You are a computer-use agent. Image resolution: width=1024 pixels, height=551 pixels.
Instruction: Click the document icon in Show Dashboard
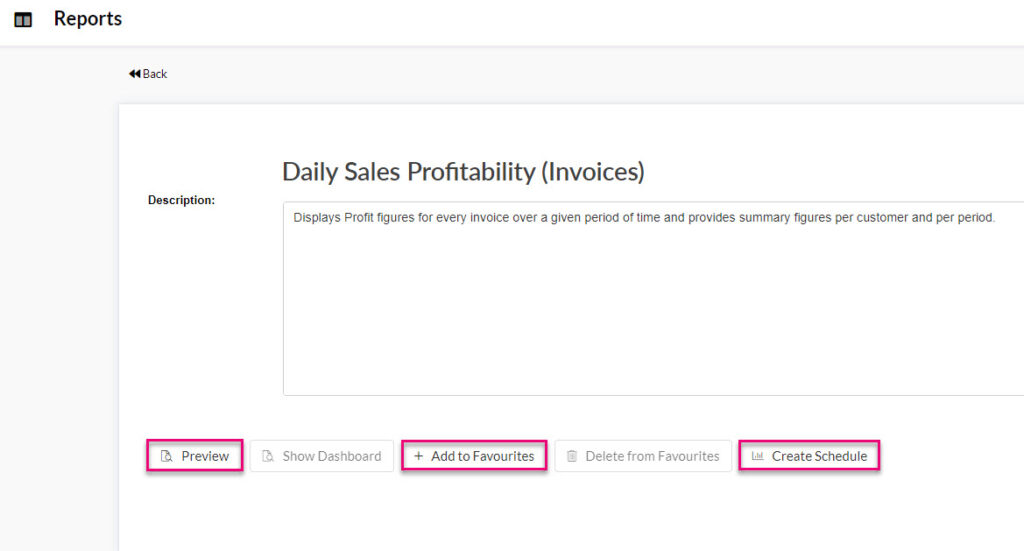(x=268, y=456)
